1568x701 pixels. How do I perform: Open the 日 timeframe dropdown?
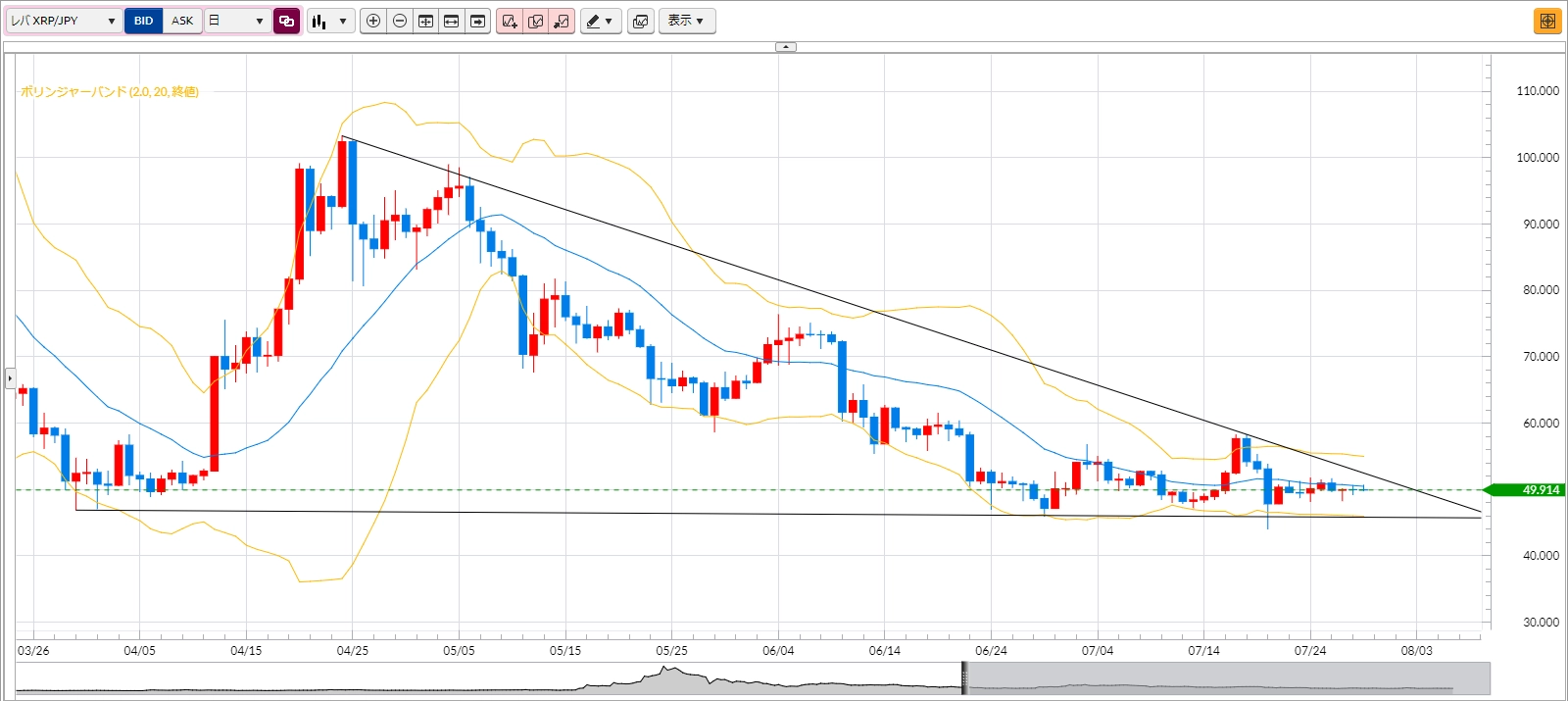tap(237, 21)
